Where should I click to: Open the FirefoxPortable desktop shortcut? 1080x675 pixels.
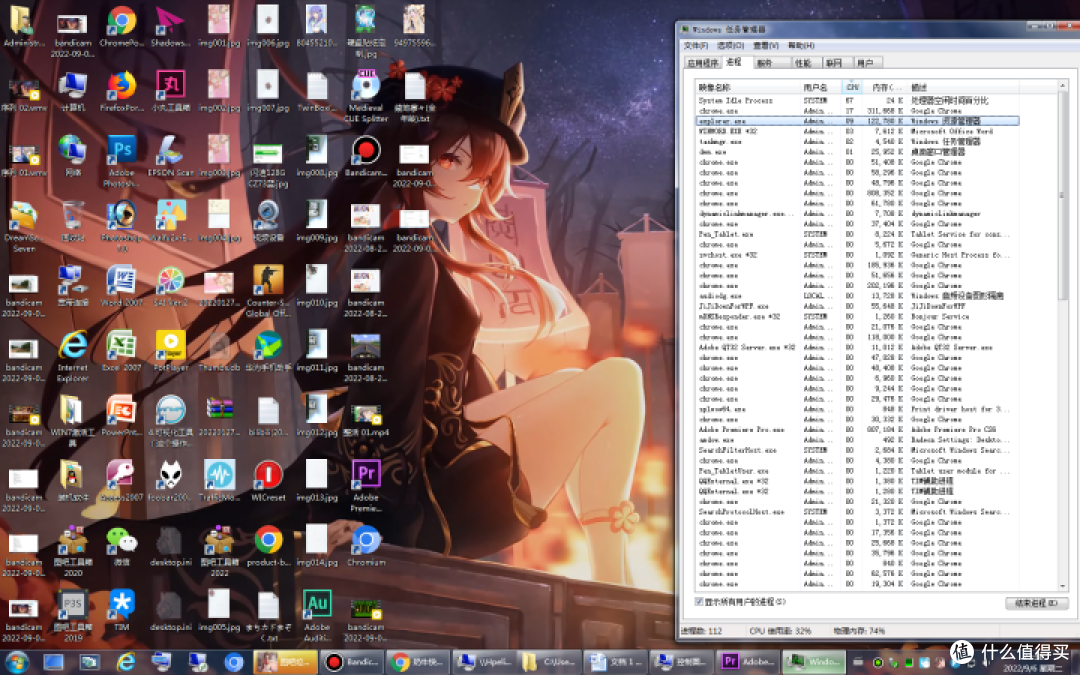[121, 91]
